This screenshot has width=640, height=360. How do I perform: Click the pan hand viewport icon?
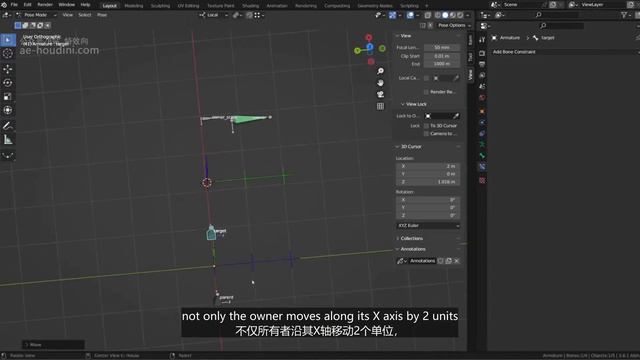(x=380, y=83)
